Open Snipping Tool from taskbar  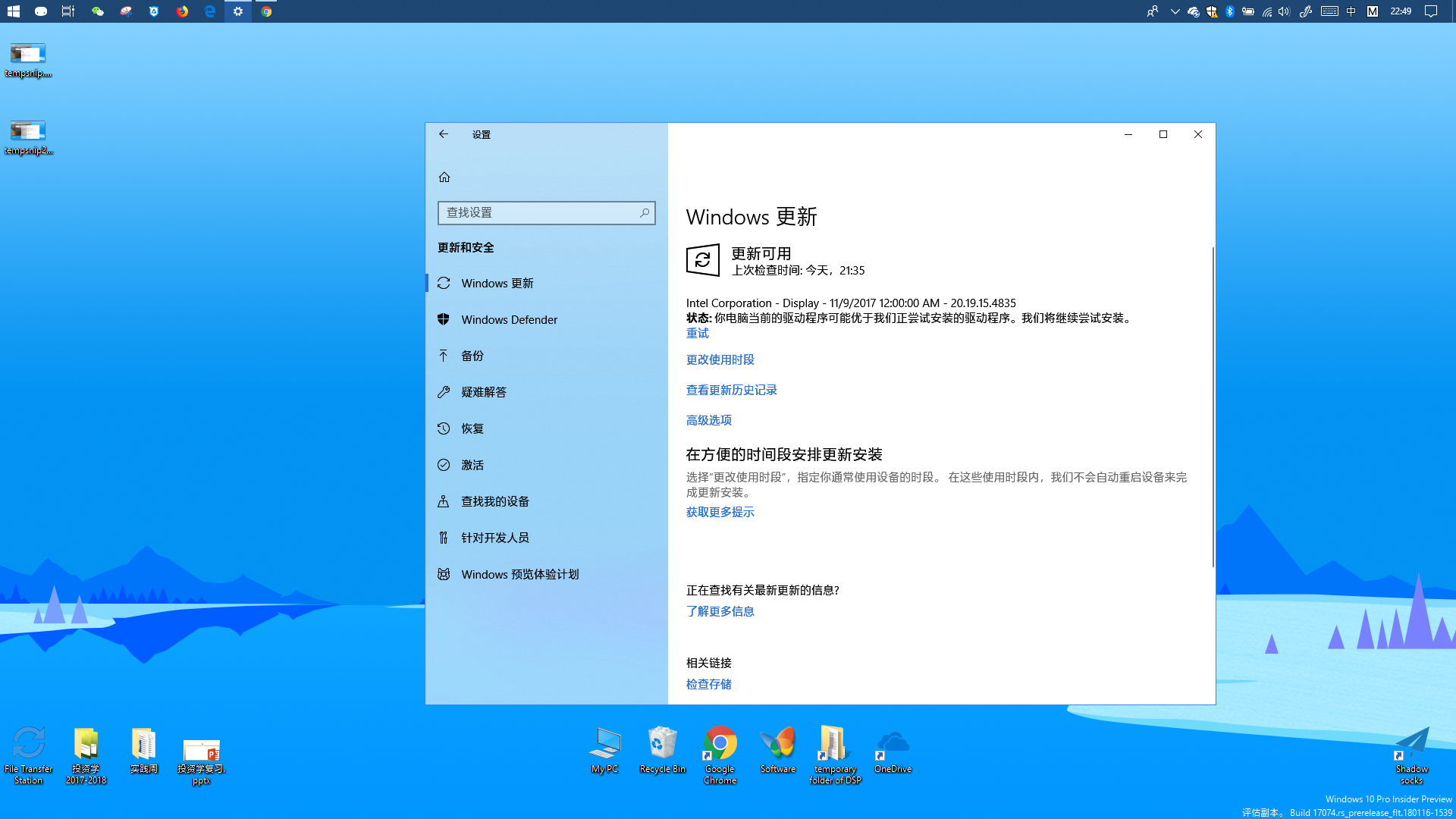pos(126,11)
